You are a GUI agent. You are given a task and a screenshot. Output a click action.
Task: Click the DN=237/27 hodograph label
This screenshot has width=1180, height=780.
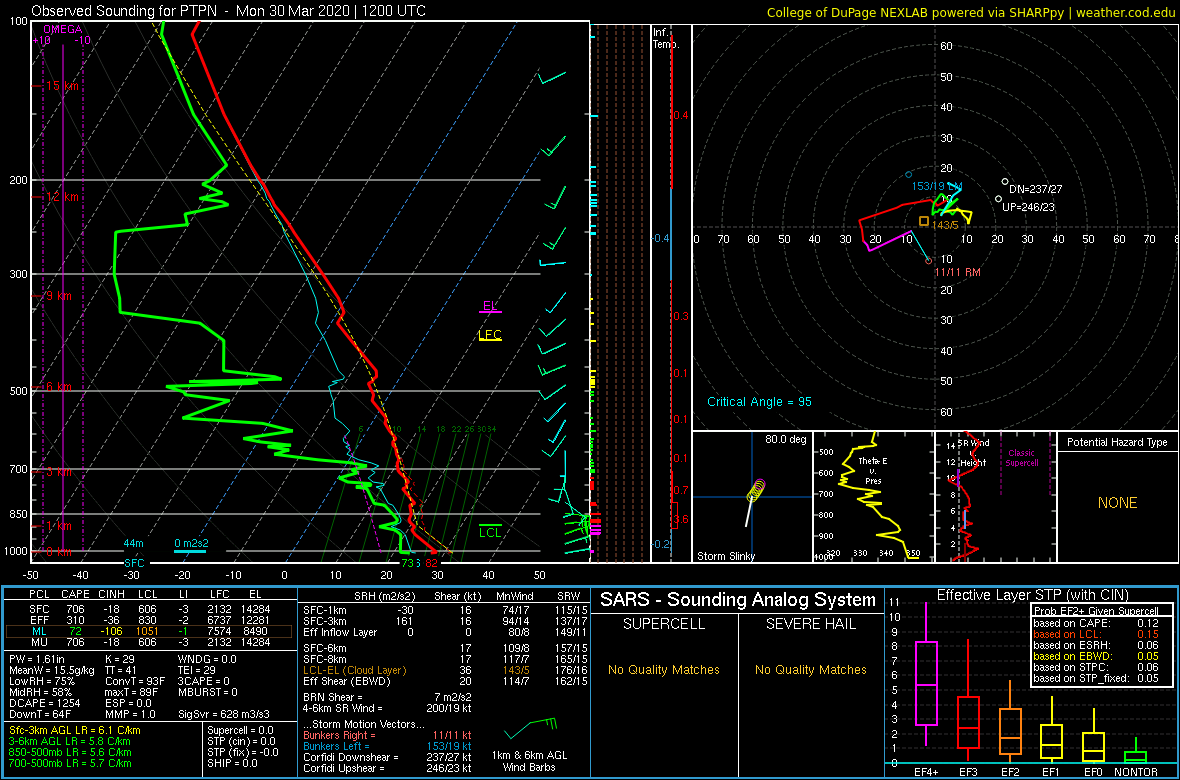[1035, 190]
